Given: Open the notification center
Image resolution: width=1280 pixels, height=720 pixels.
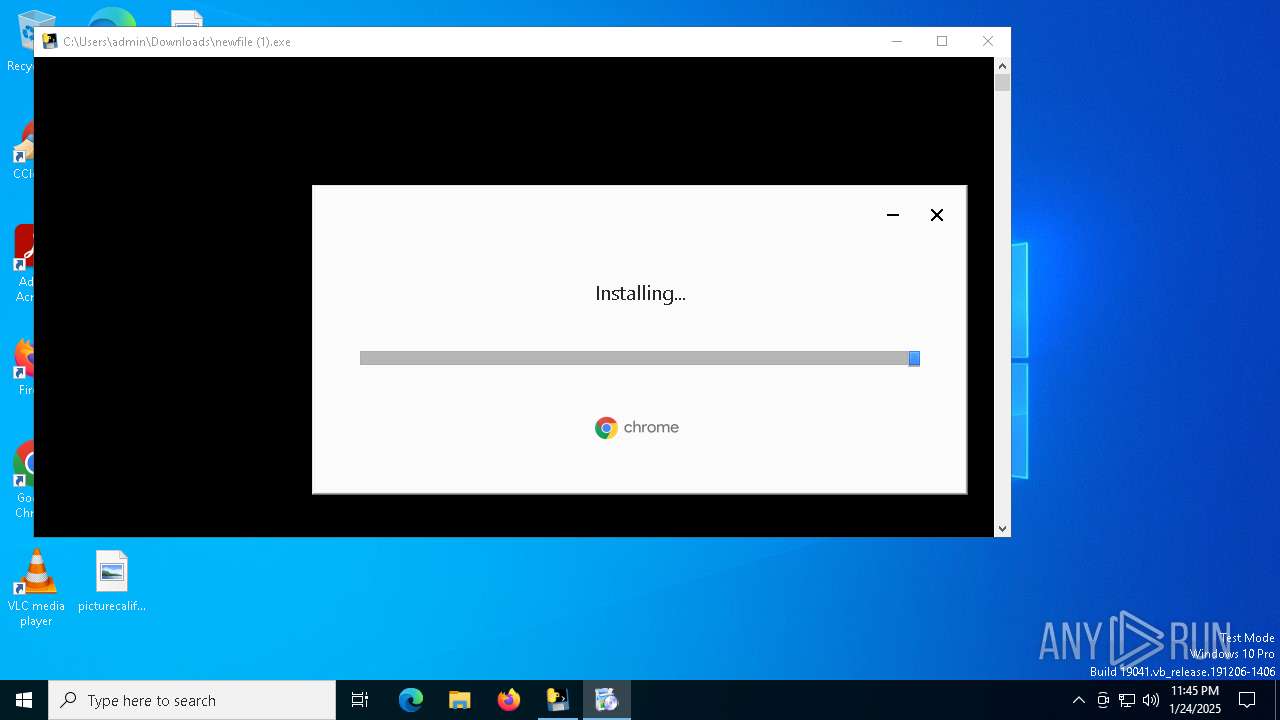Looking at the screenshot, I should [1247, 700].
